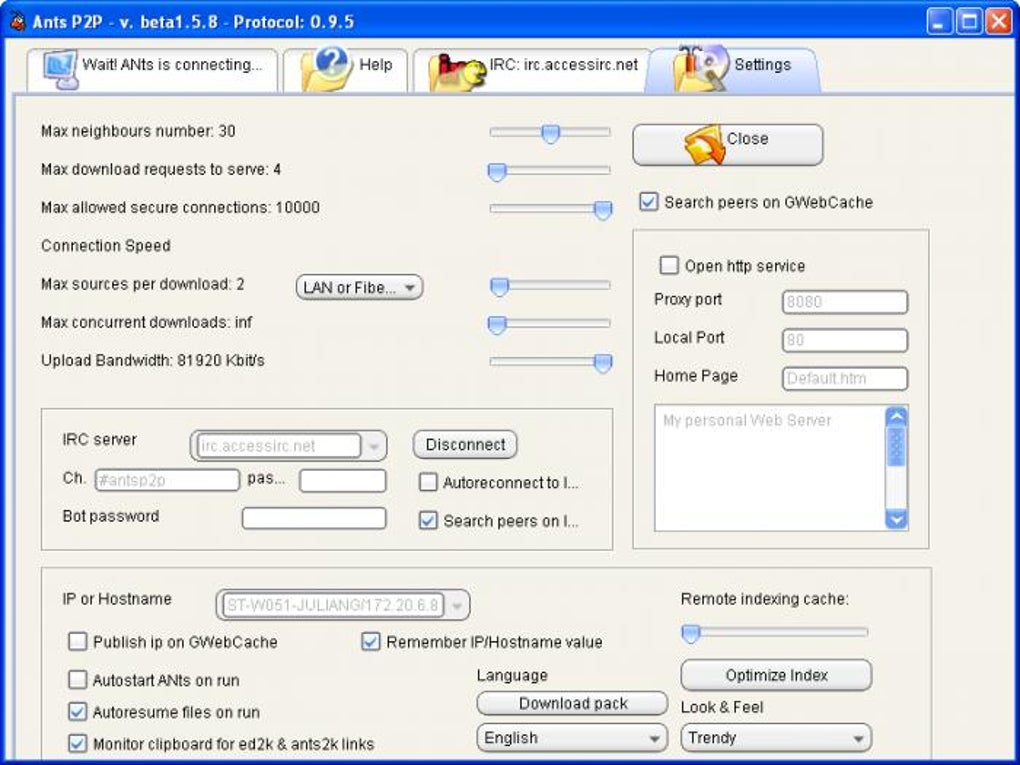The height and width of the screenshot is (765, 1020).
Task: Click Max sources per download slider handle
Action: (499, 287)
